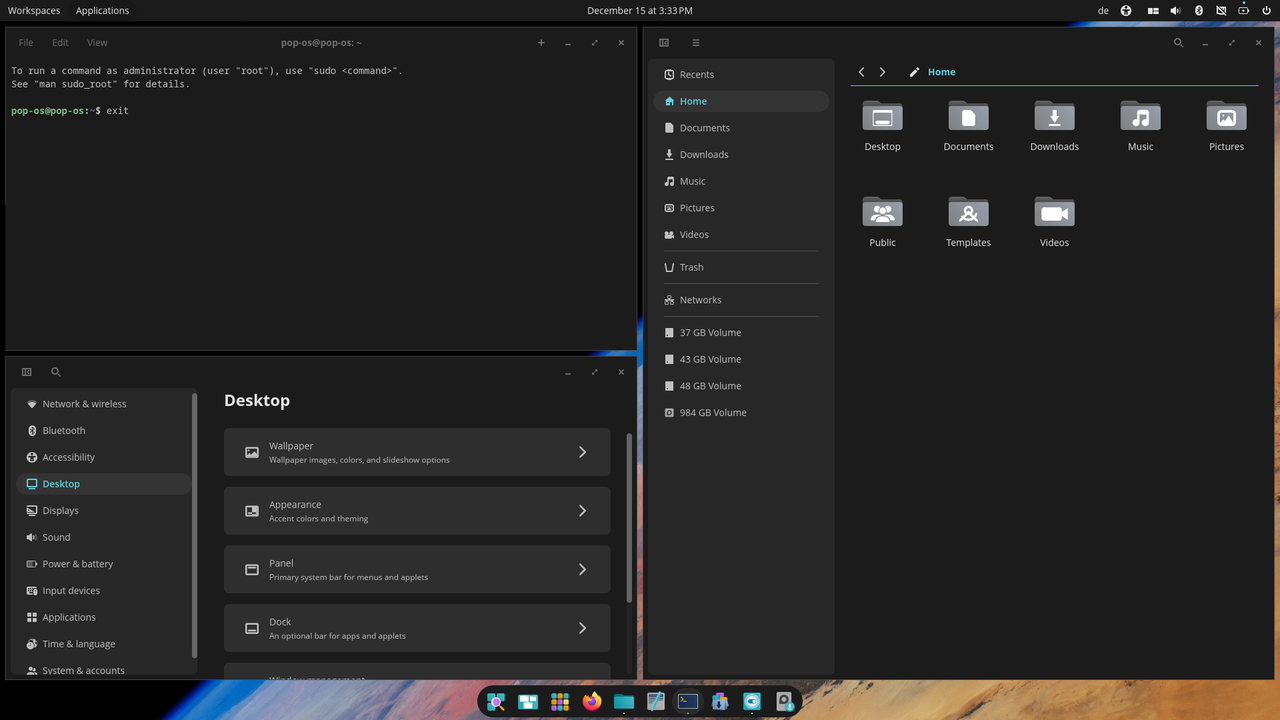Click Applications in the top panel
Image resolution: width=1280 pixels, height=720 pixels.
[x=102, y=10]
